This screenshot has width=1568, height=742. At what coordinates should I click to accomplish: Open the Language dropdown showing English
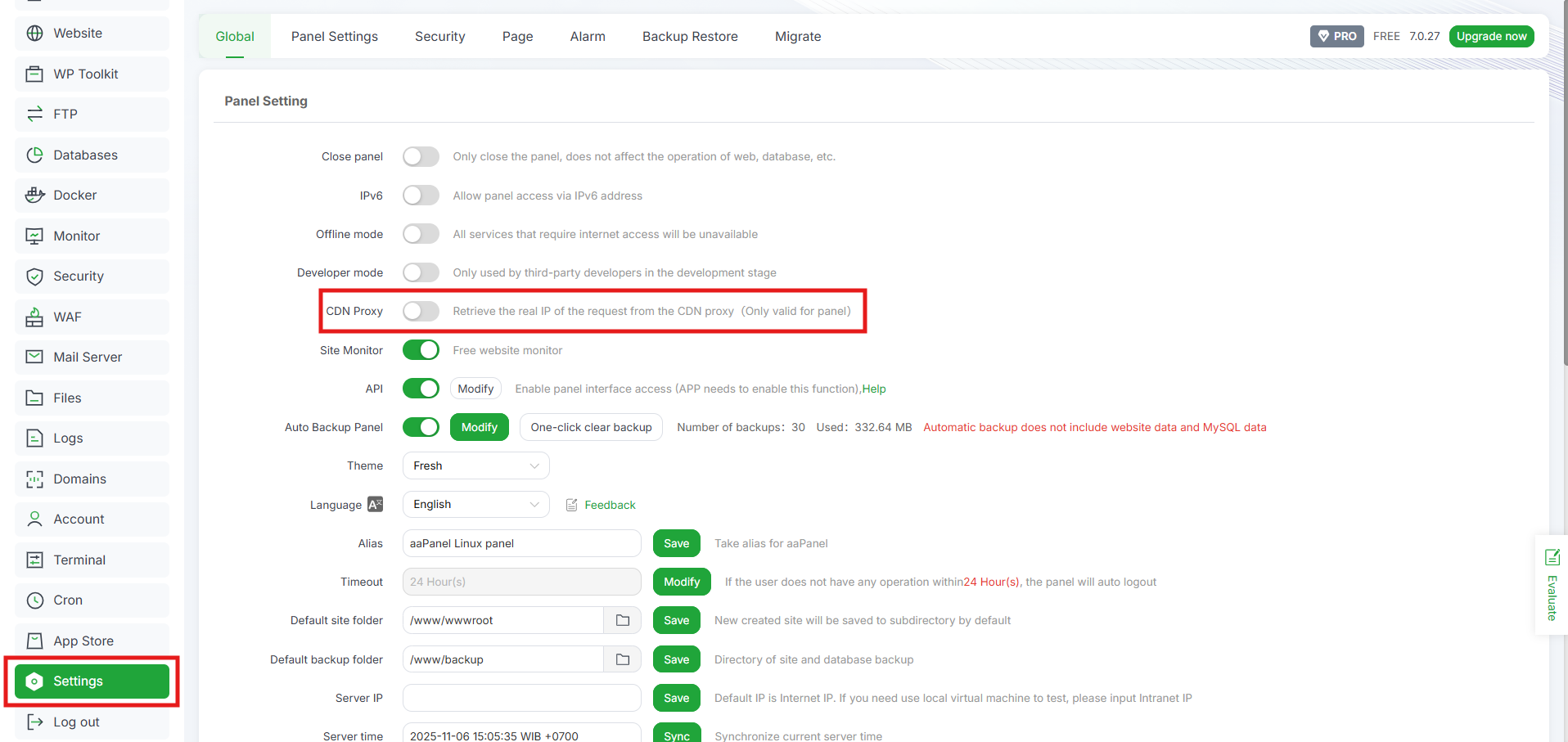(475, 505)
